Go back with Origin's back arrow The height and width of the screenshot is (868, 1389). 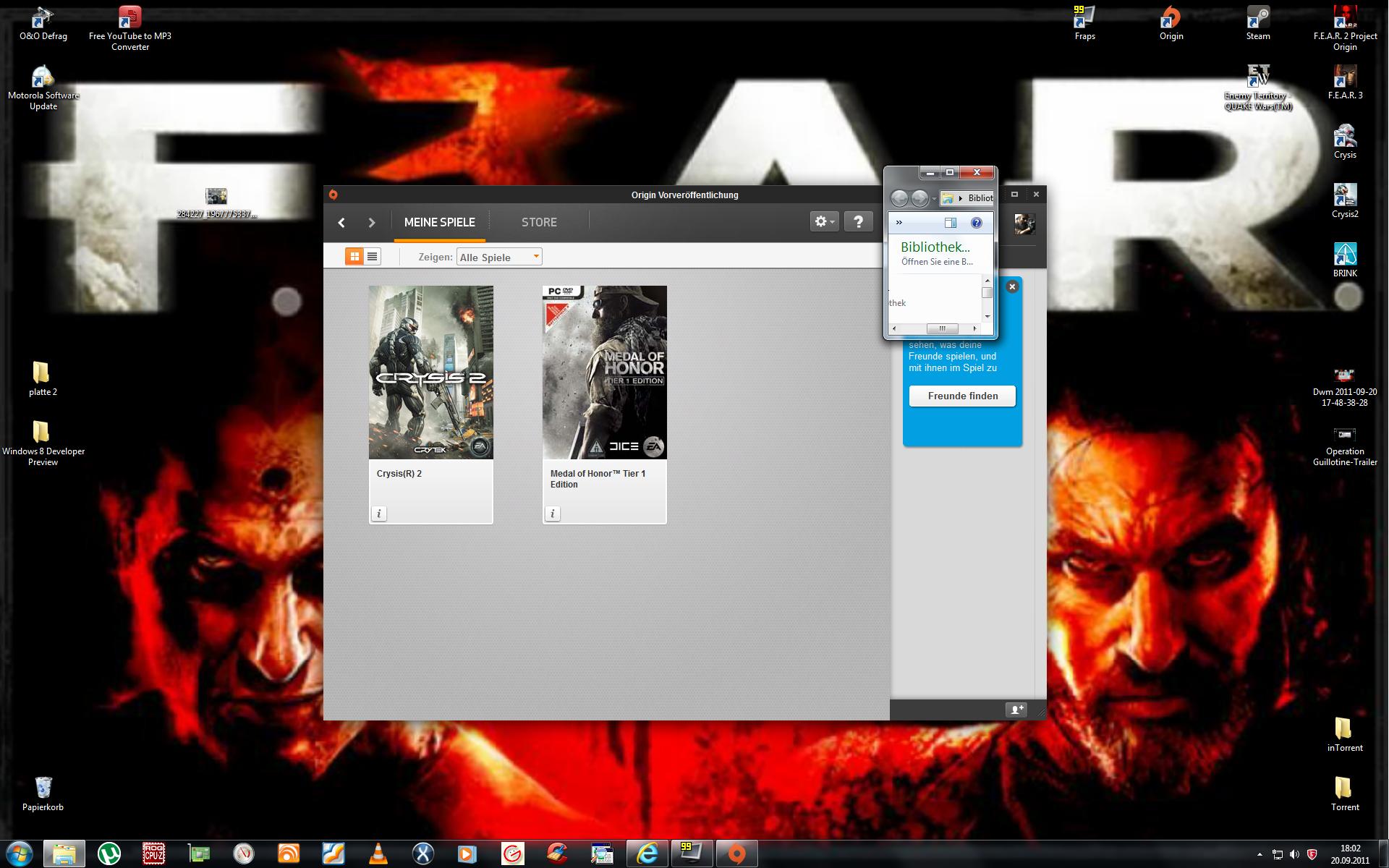click(341, 223)
